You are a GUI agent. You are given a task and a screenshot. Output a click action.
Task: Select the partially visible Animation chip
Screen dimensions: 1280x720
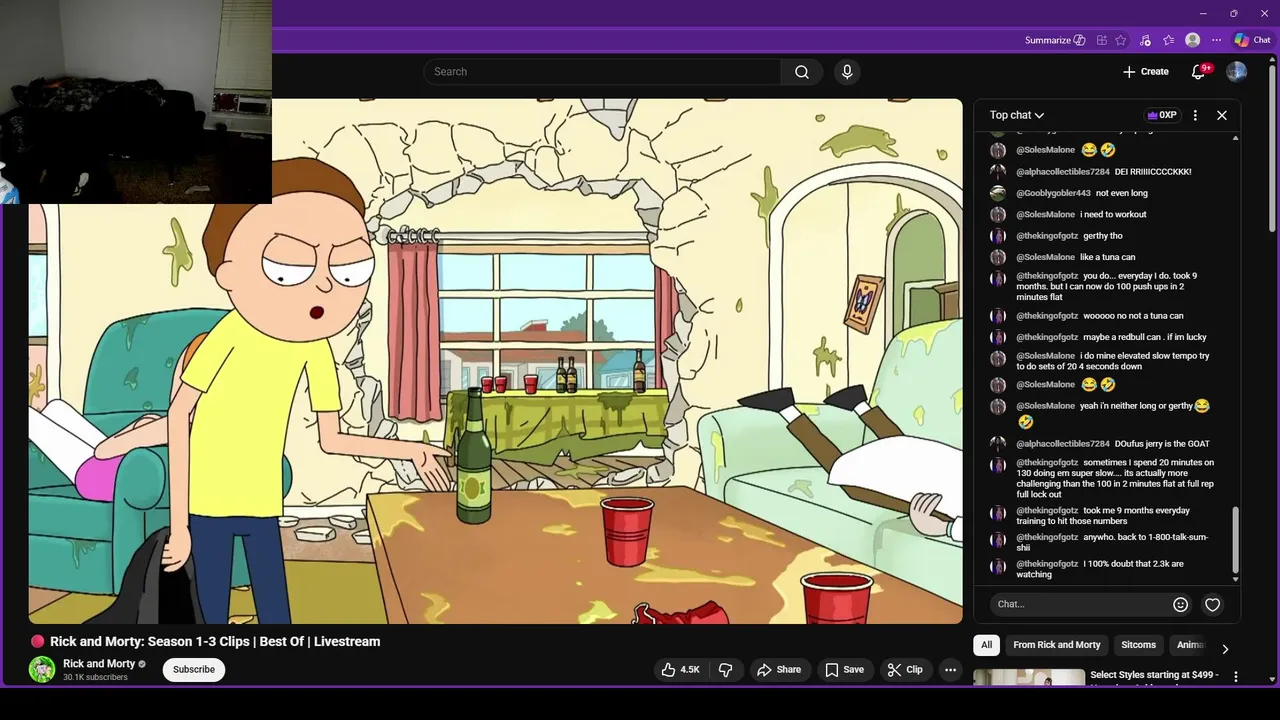tap(1190, 645)
